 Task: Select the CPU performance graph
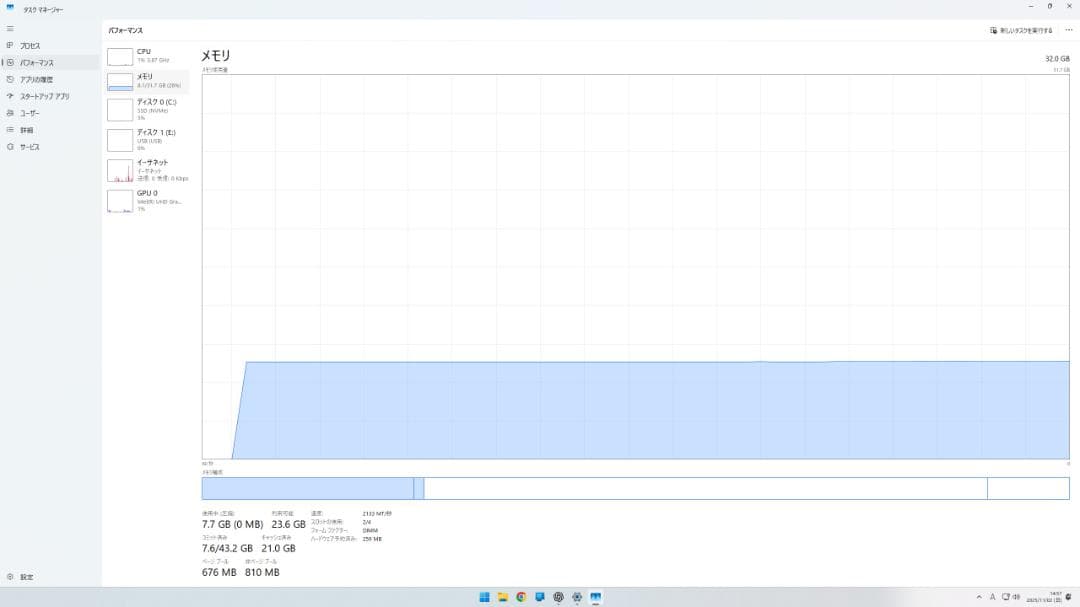click(146, 56)
